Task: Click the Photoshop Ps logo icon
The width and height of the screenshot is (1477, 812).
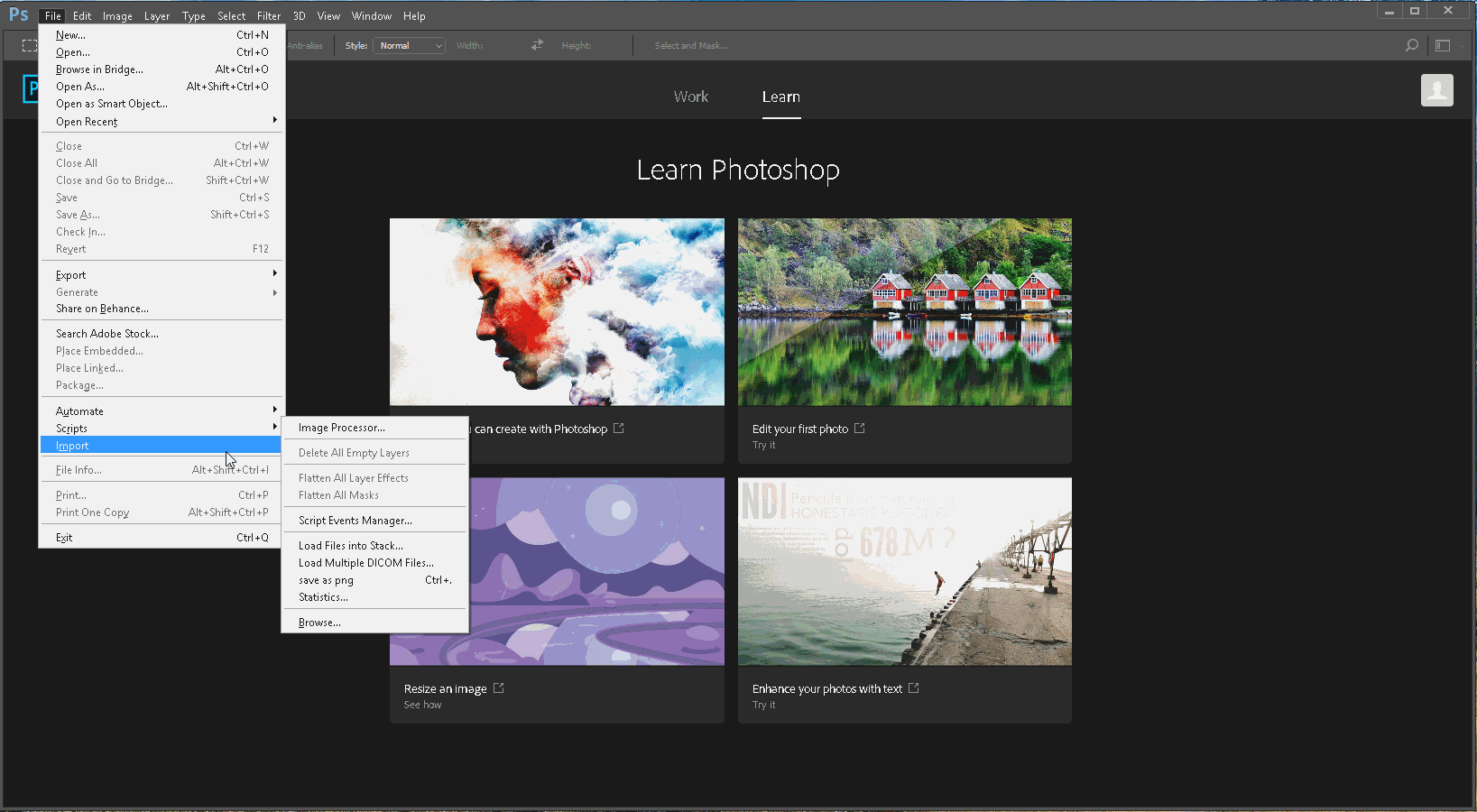Action: point(18,14)
